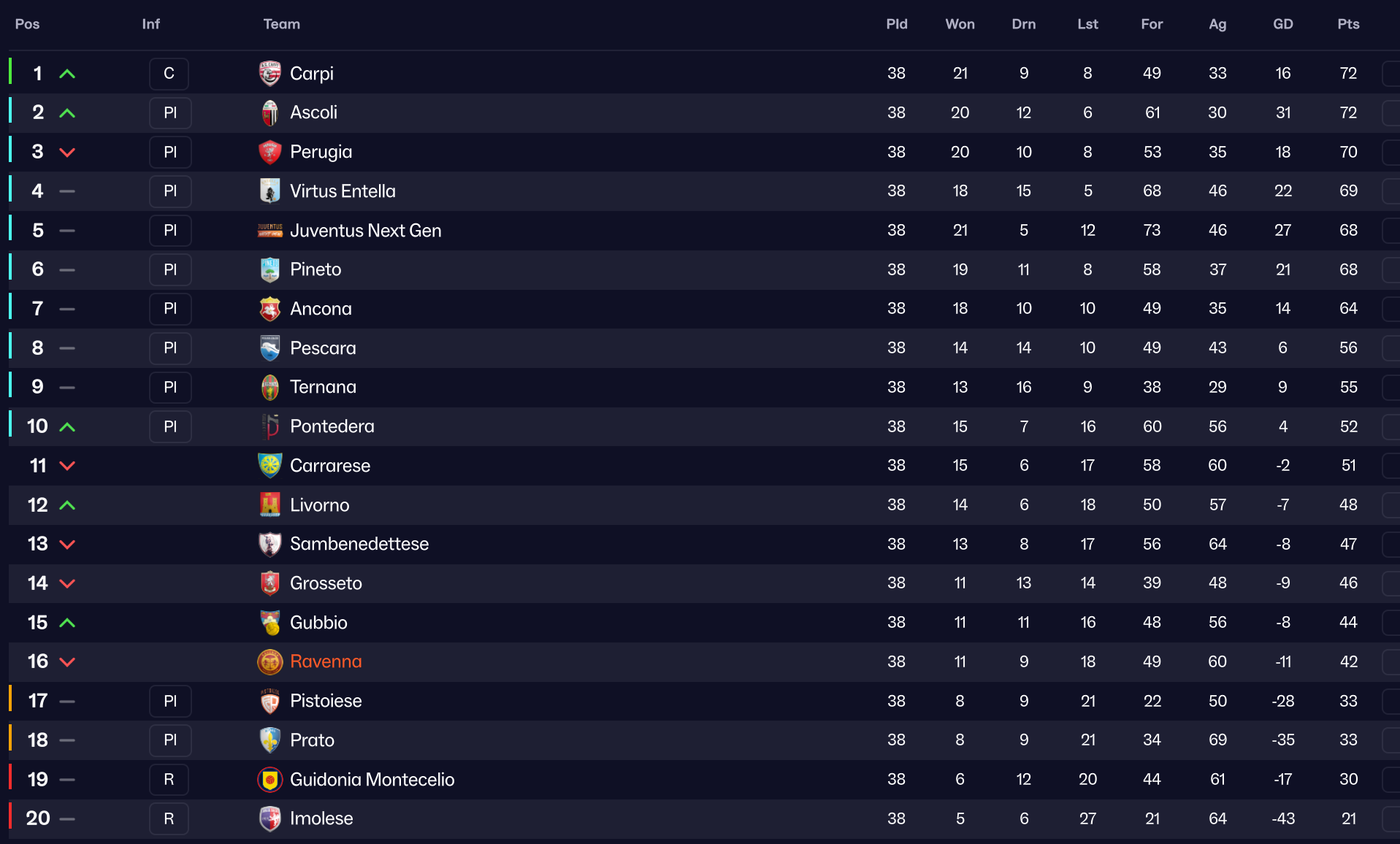Click the Won column header

tap(960, 24)
